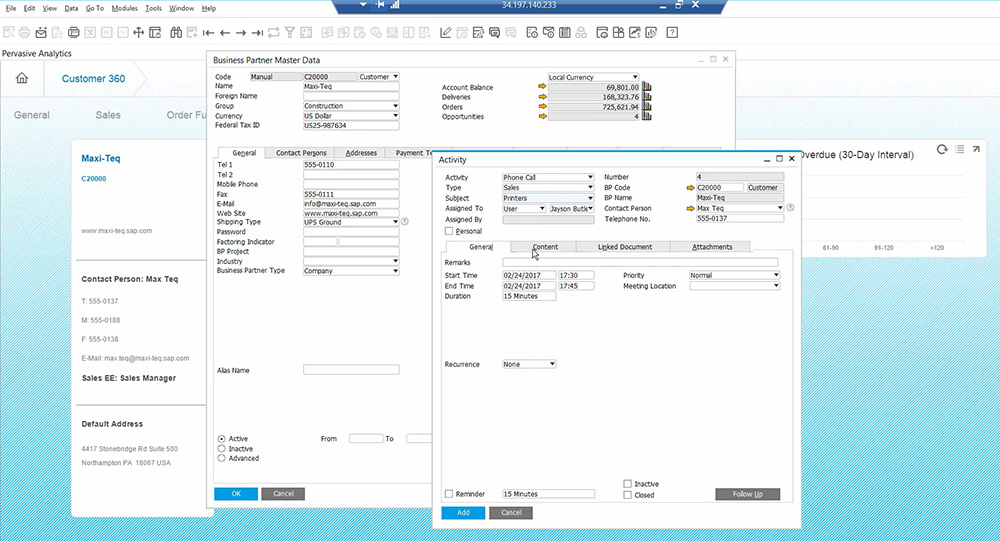Viewport: 1000px width, 541px height.
Task: Open Contact Persons tab in Business Partner
Action: pos(301,153)
